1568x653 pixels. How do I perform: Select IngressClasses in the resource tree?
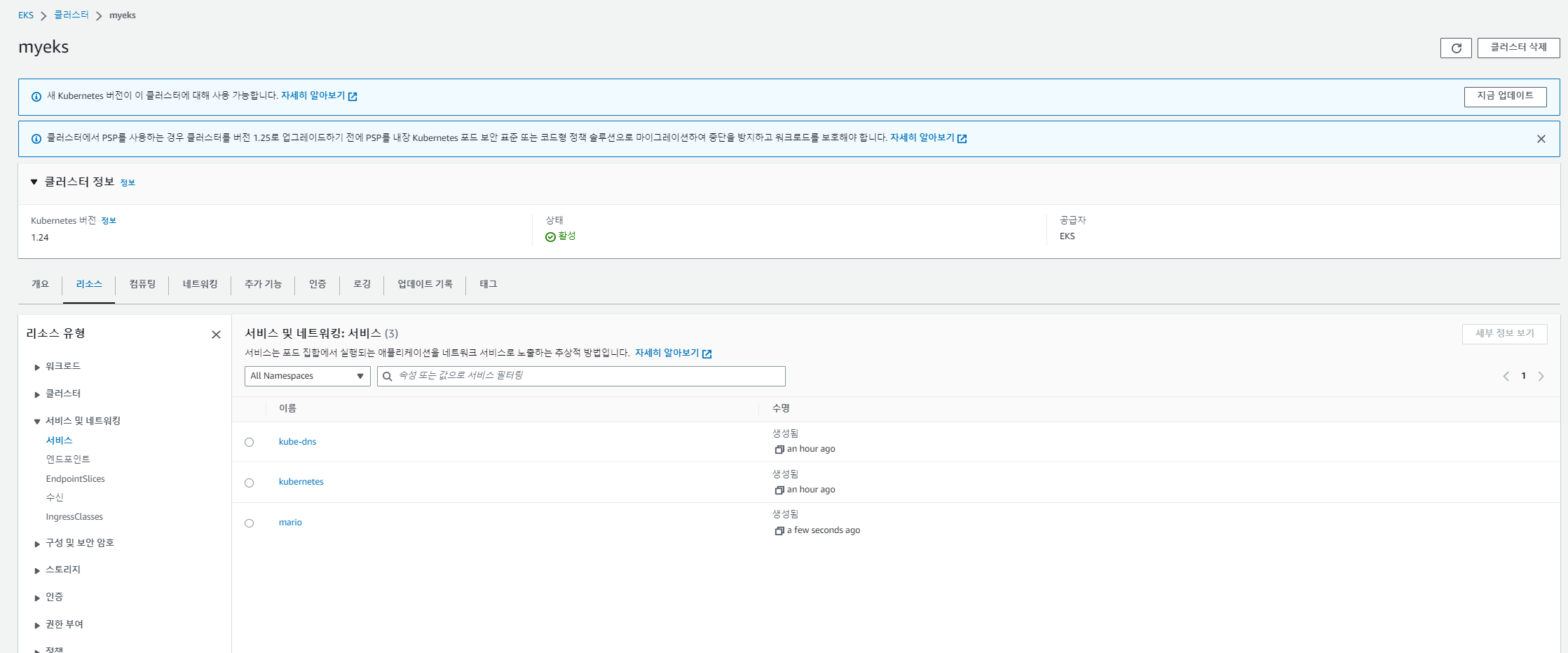point(74,517)
